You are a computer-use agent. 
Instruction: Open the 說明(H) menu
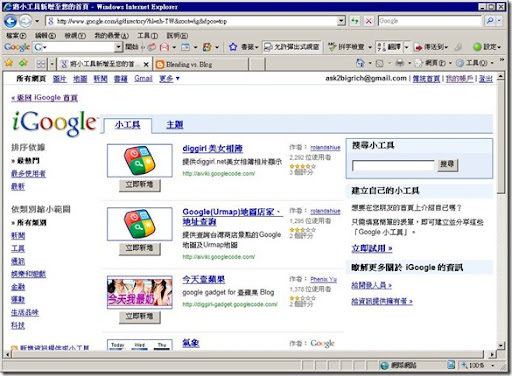tap(177, 35)
